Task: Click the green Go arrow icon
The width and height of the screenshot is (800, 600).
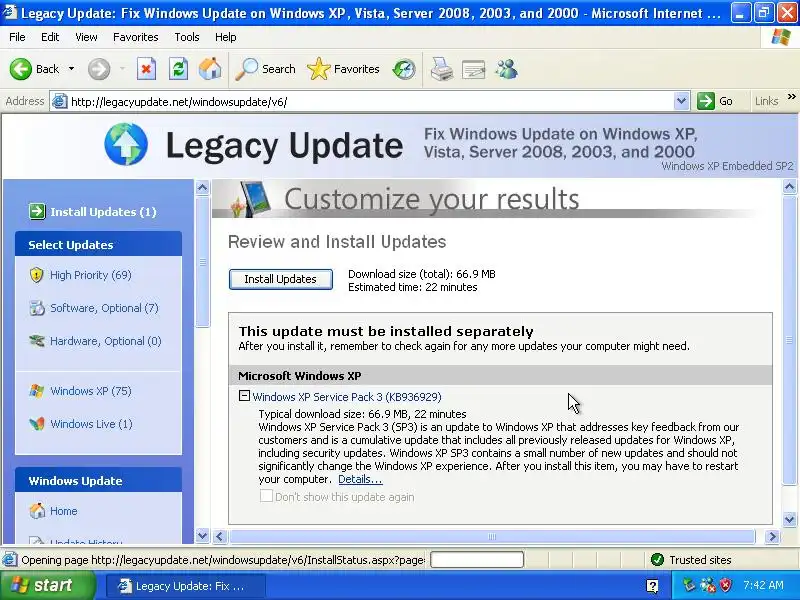Action: [x=706, y=101]
